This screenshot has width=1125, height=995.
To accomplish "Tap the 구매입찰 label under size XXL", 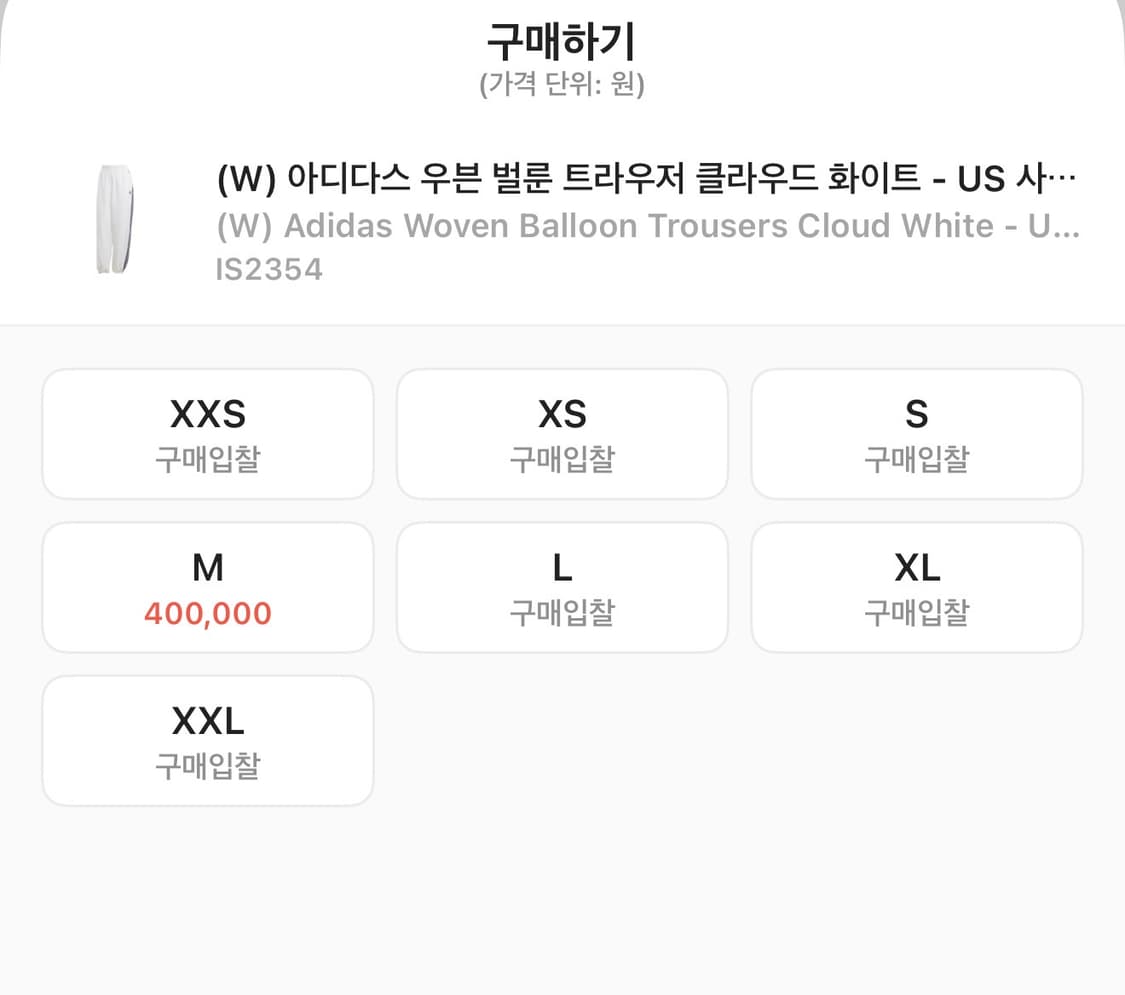I will pos(207,766).
